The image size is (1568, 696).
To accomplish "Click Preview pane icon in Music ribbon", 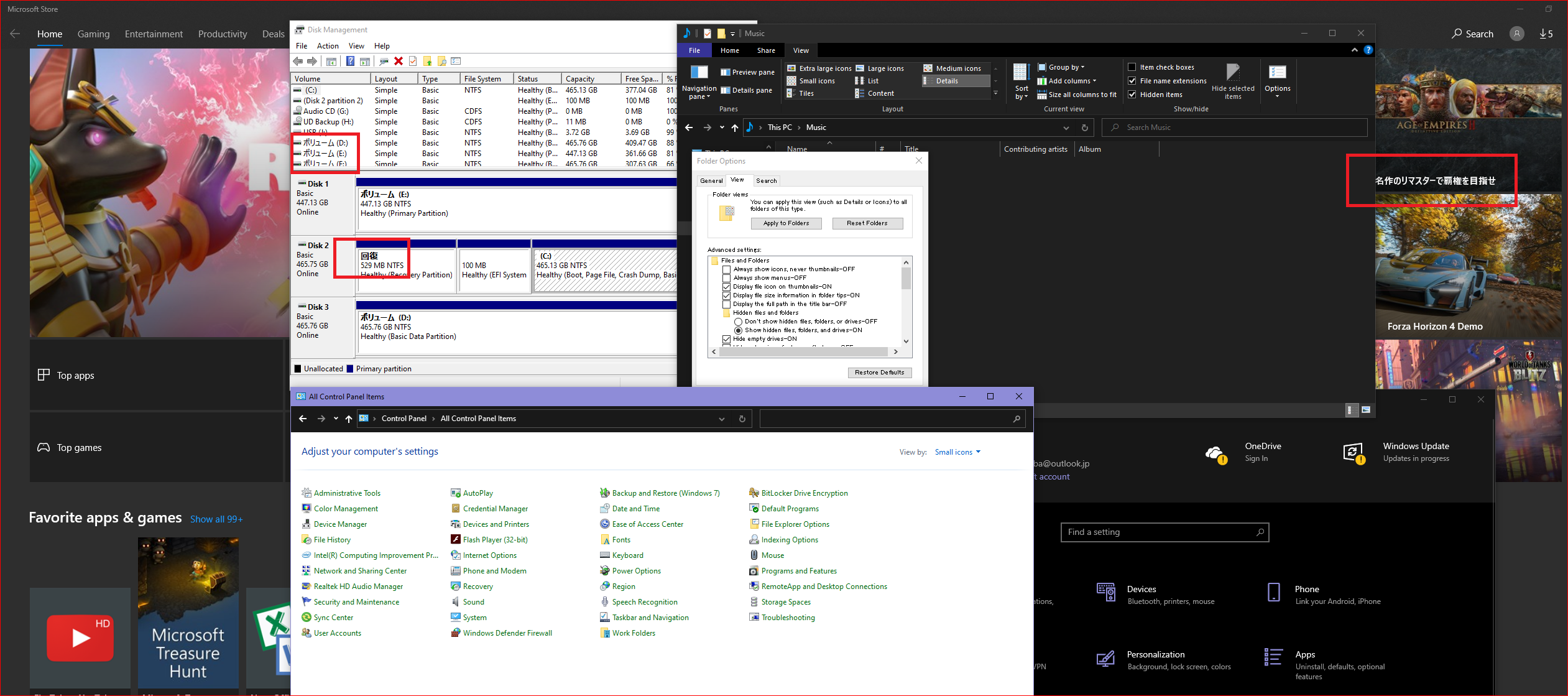I will (x=725, y=72).
